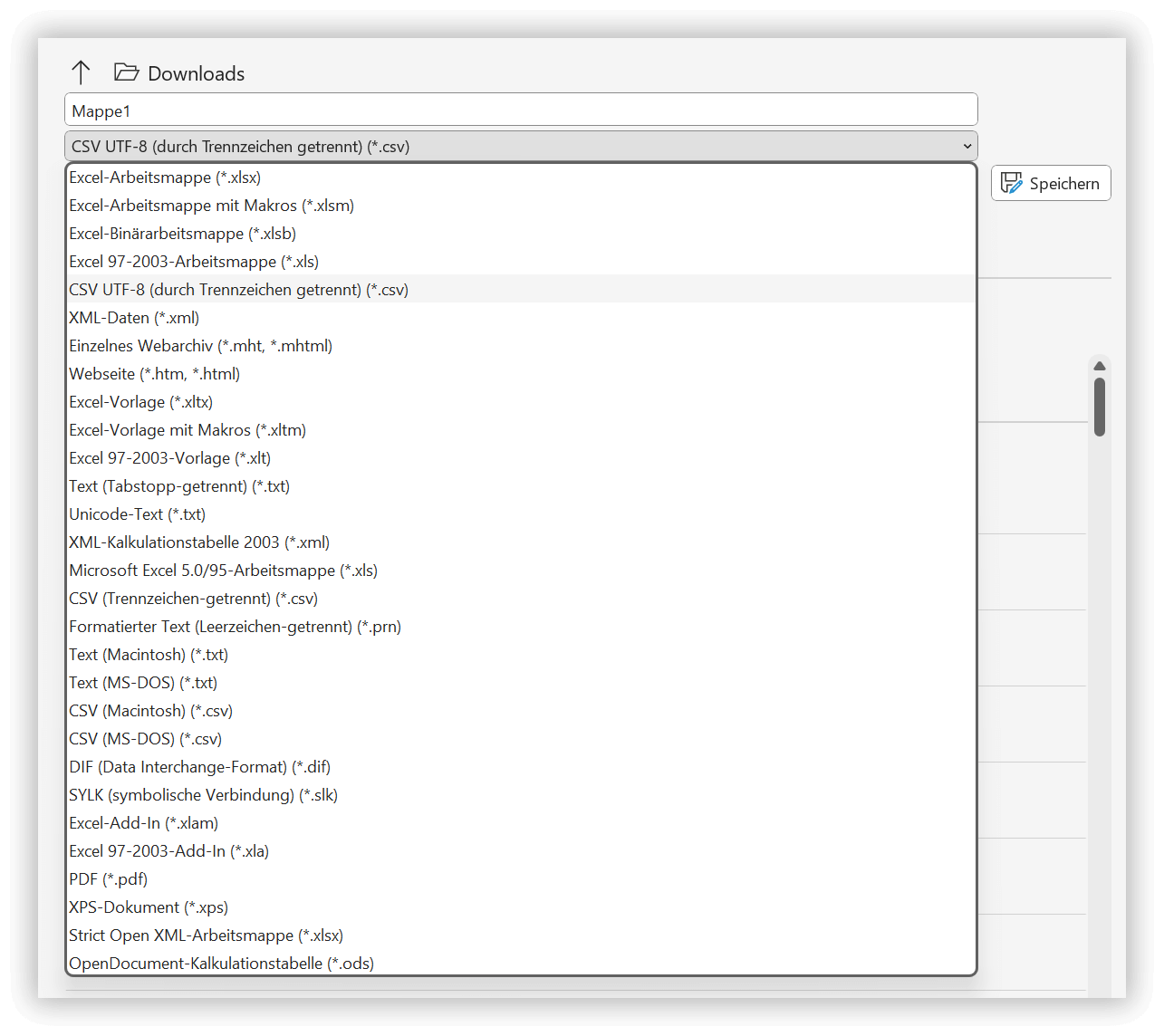Select SYLK (symbolische Verbindung) (*.slk)
The width and height of the screenshot is (1164, 1036).
tap(521, 795)
